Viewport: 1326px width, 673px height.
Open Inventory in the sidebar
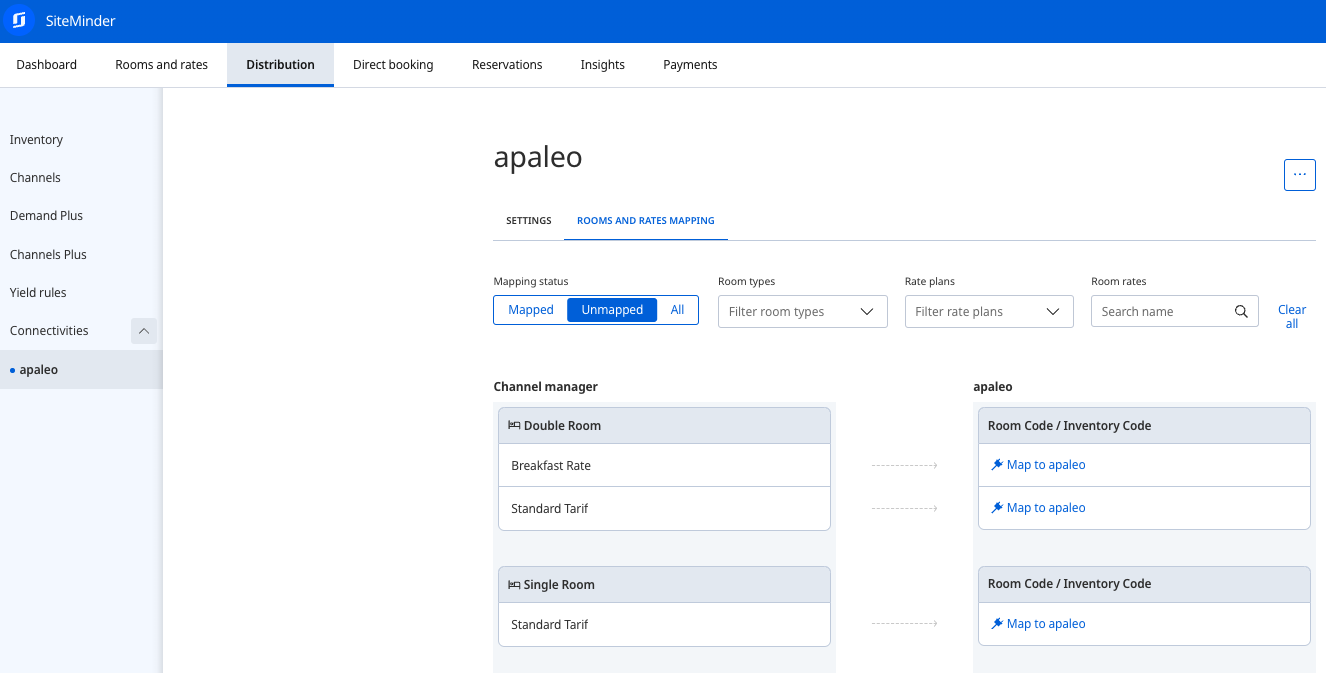[x=36, y=140]
